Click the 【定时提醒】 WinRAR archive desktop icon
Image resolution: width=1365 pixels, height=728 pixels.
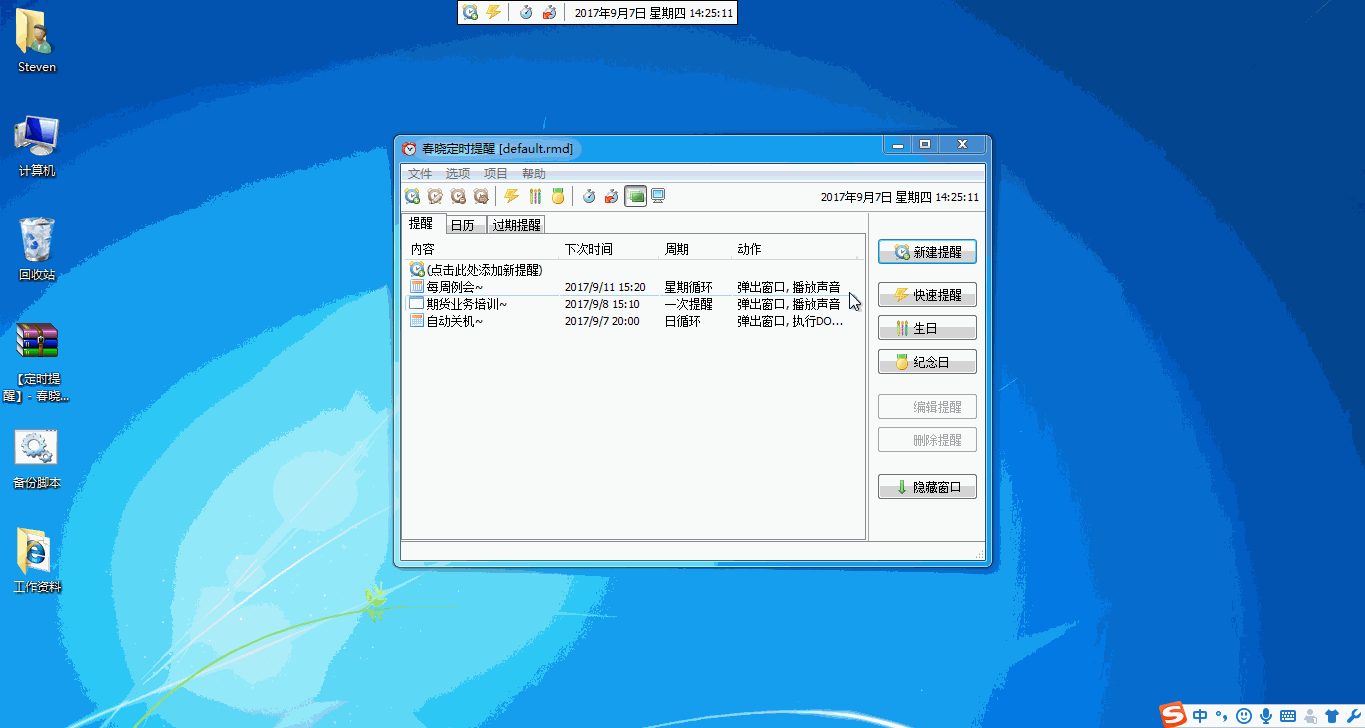click(x=37, y=362)
